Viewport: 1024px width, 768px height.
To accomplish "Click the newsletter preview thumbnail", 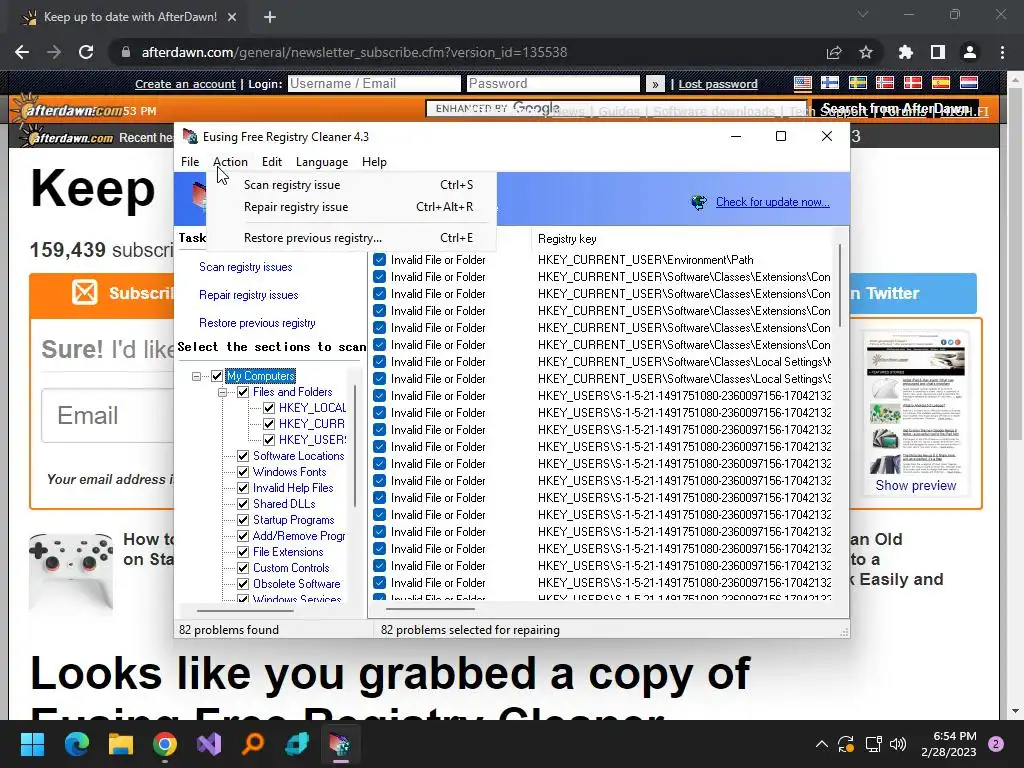I will point(916,405).
